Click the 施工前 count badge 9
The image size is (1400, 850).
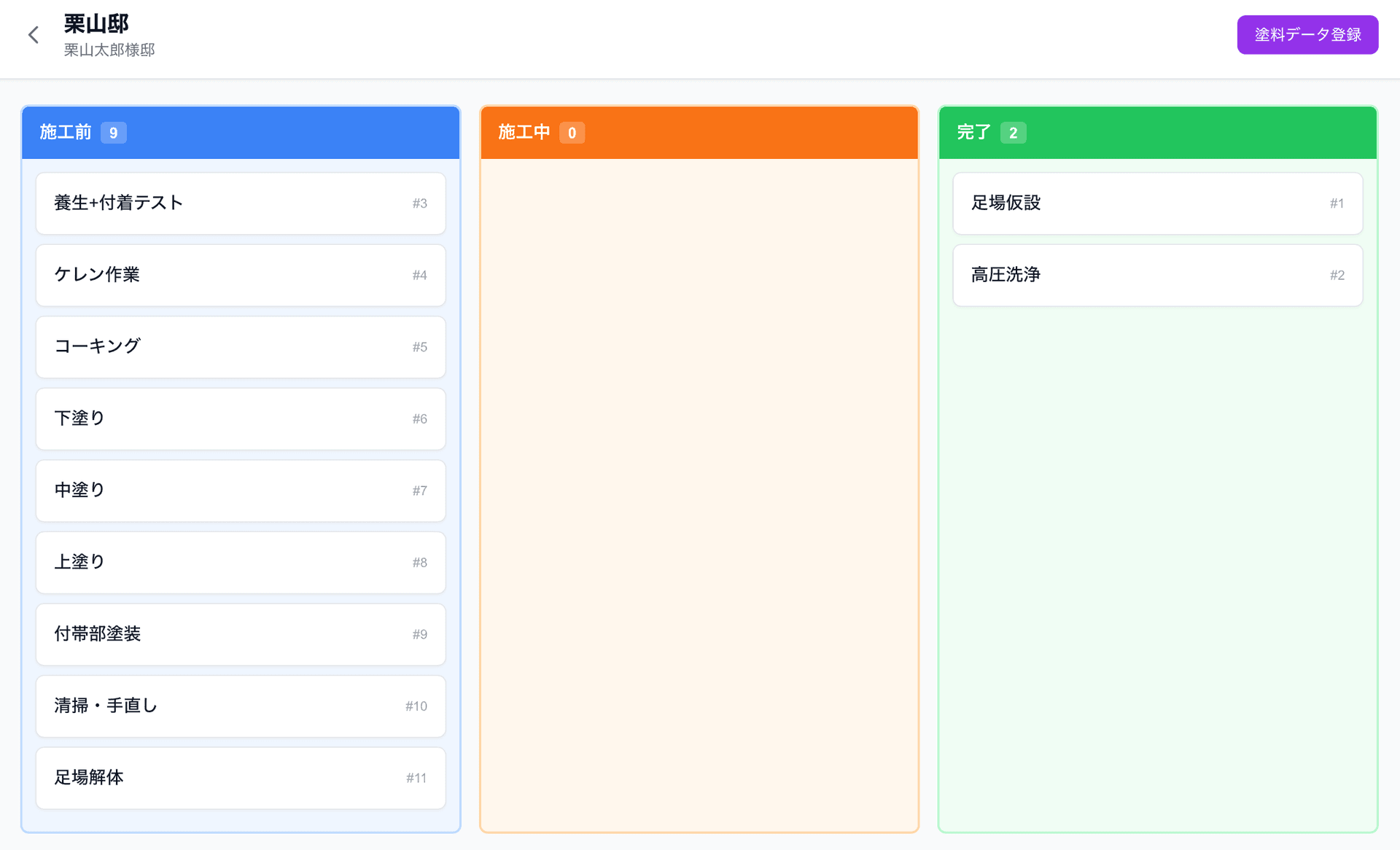coord(113,133)
